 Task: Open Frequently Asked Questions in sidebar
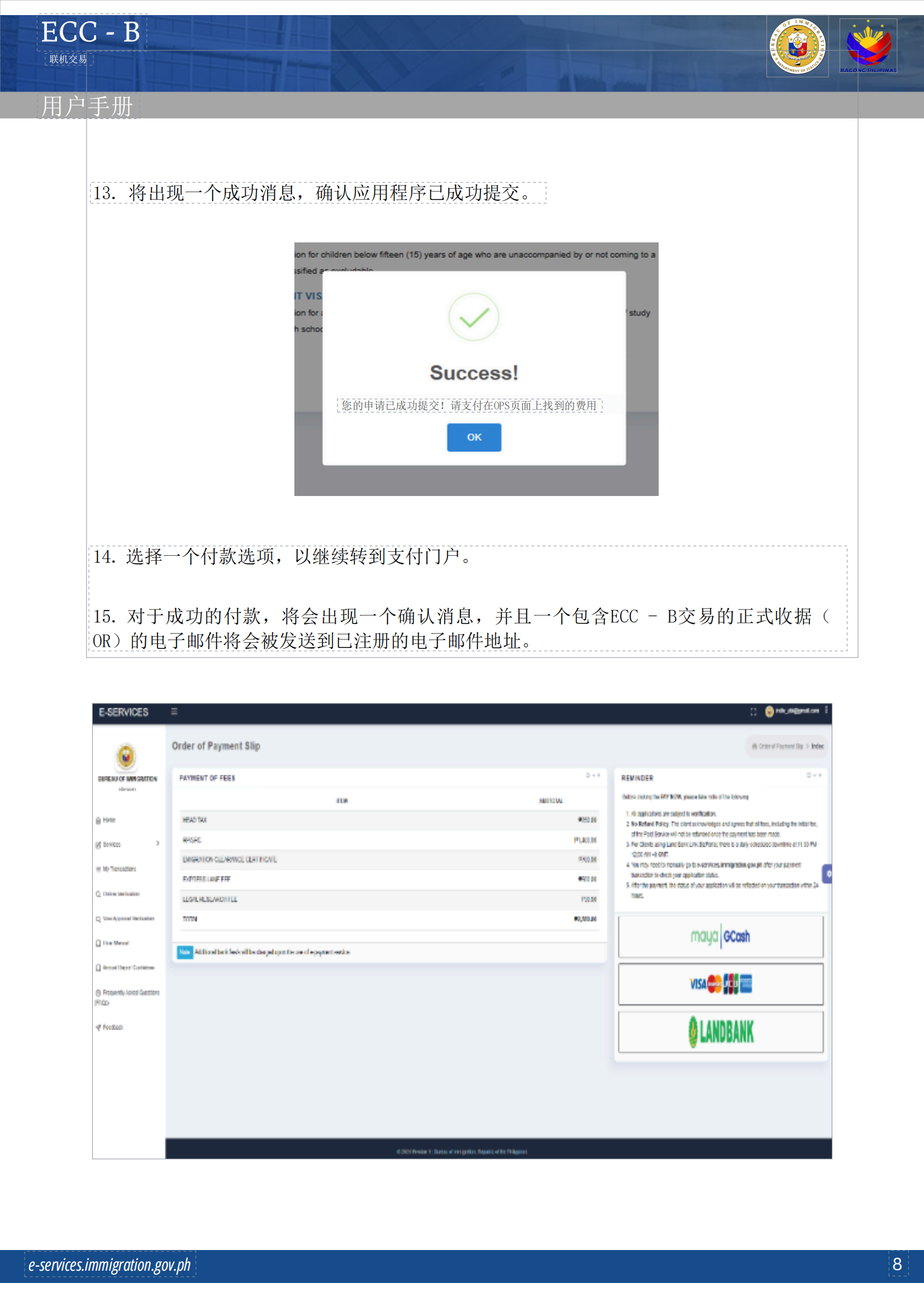(x=127, y=997)
